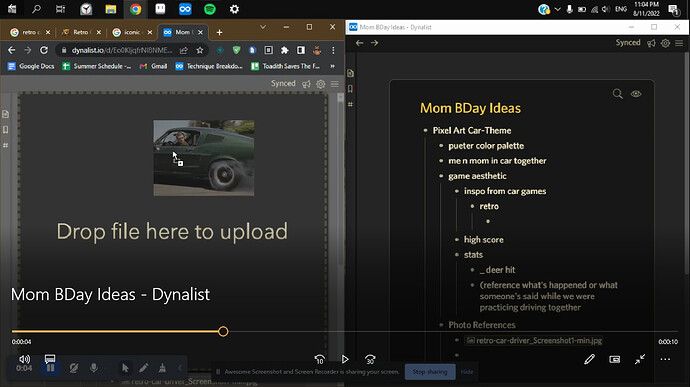Play the video recording

pos(345,359)
